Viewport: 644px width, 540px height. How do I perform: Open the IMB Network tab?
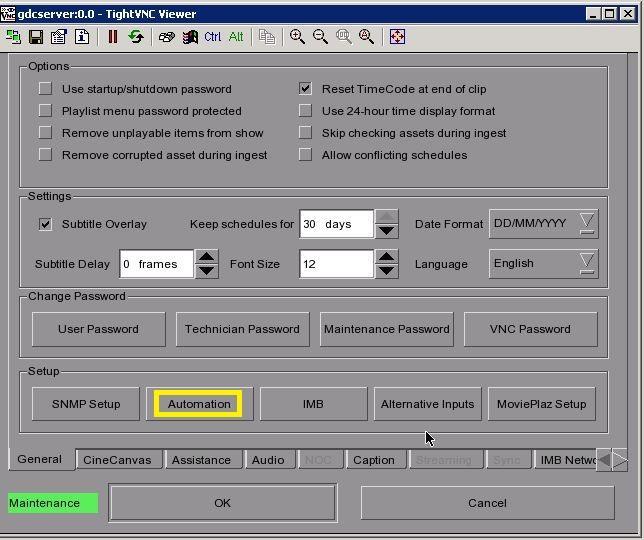click(566, 460)
